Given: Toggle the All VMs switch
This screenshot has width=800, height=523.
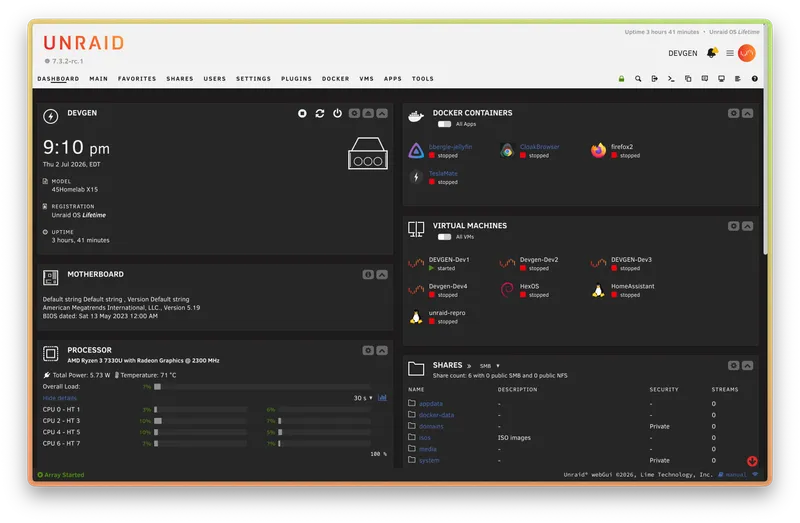Looking at the screenshot, I should 444,237.
